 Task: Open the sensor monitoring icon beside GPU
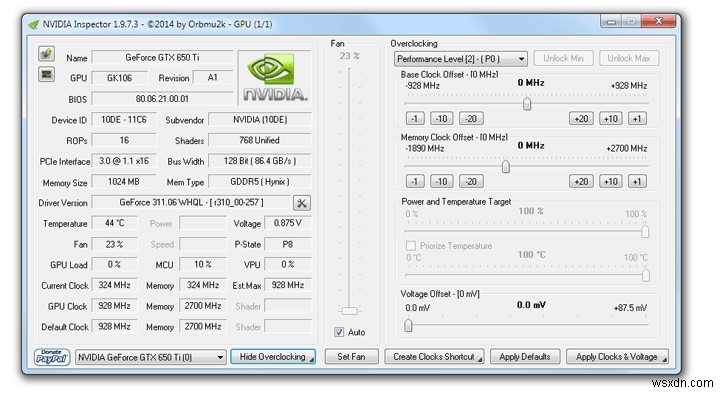click(46, 74)
